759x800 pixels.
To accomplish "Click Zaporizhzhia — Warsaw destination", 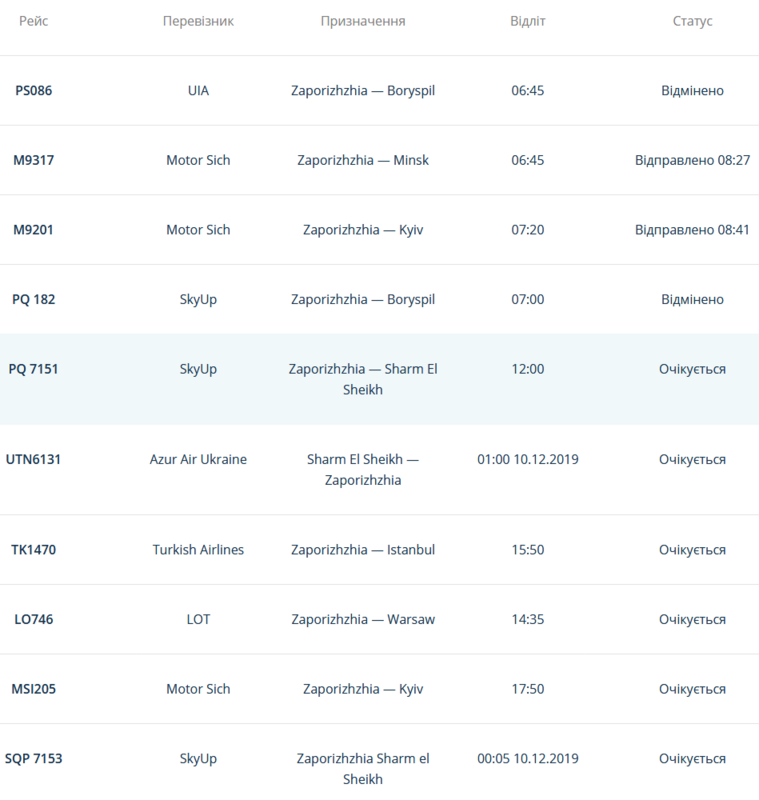I will coord(363,620).
